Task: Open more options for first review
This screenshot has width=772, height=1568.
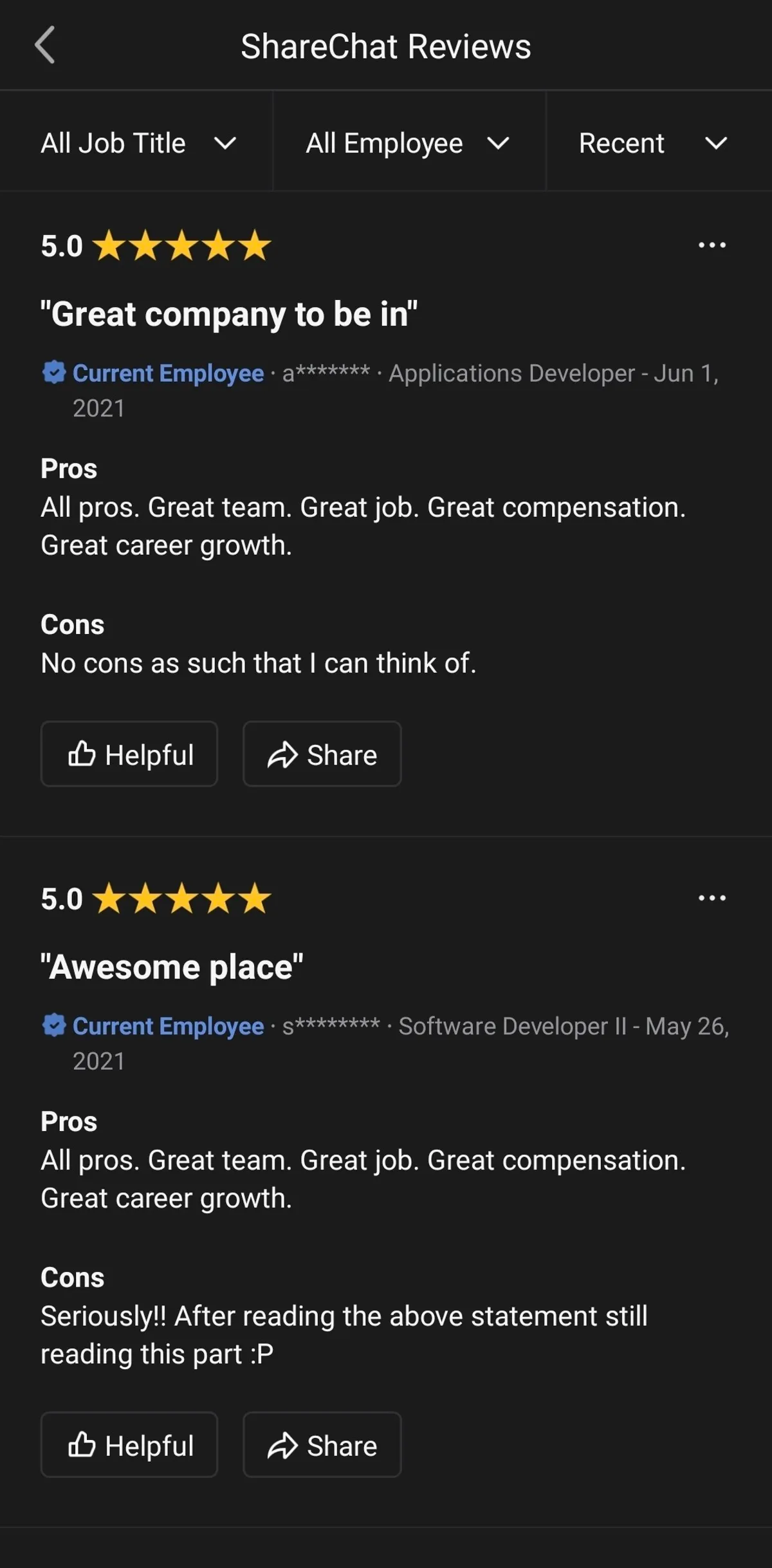Action: point(712,245)
